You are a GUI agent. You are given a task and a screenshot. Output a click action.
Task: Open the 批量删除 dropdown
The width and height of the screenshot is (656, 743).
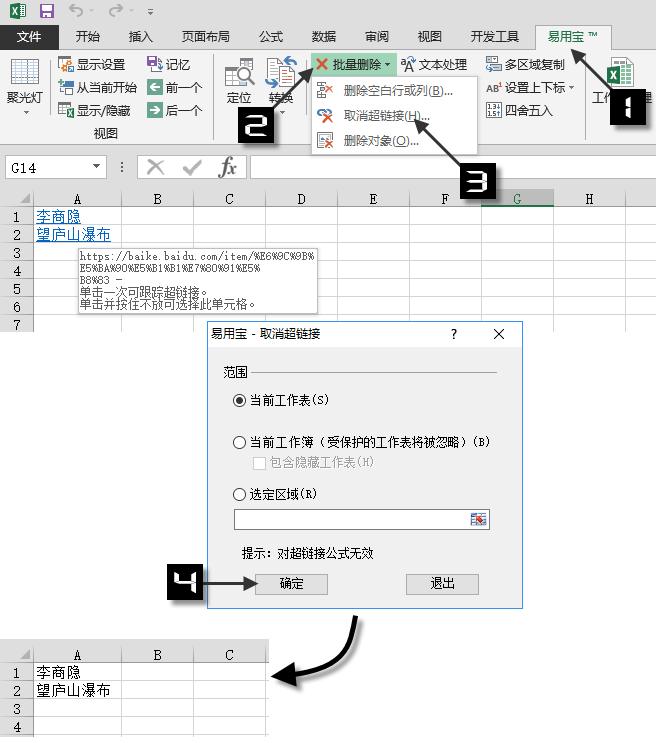[354, 64]
